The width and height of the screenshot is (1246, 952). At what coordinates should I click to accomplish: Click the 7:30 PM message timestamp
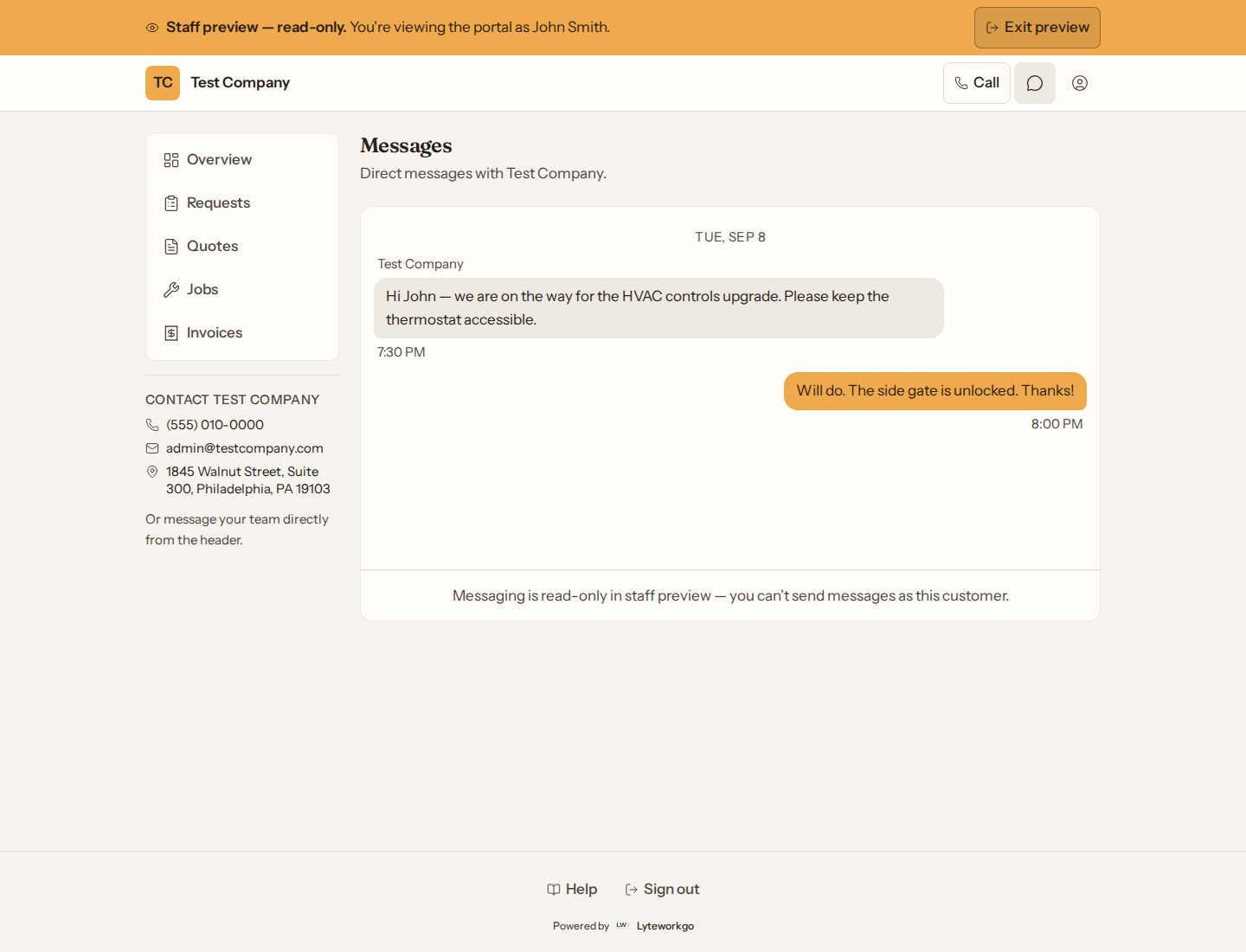tap(401, 352)
